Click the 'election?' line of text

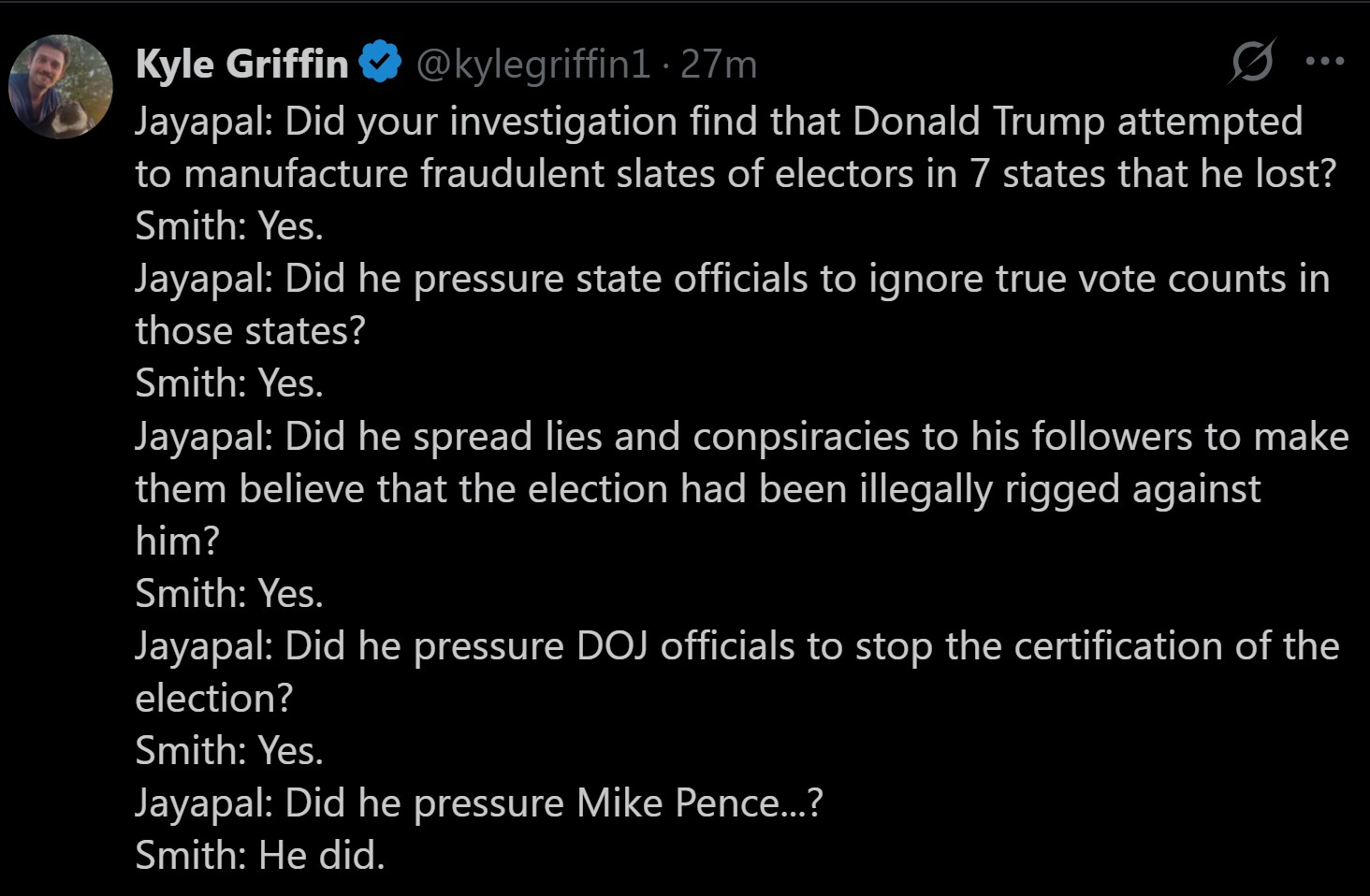point(214,699)
